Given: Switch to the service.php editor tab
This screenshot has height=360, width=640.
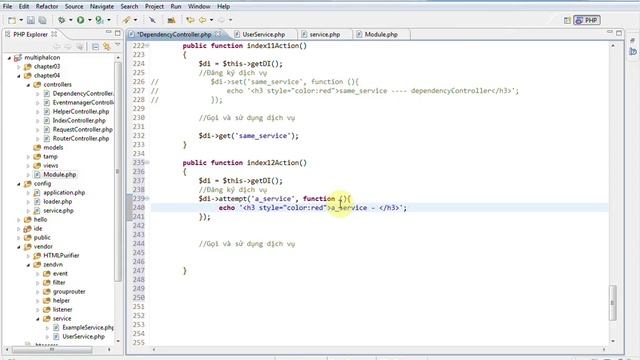Looking at the screenshot, I should 324,35.
